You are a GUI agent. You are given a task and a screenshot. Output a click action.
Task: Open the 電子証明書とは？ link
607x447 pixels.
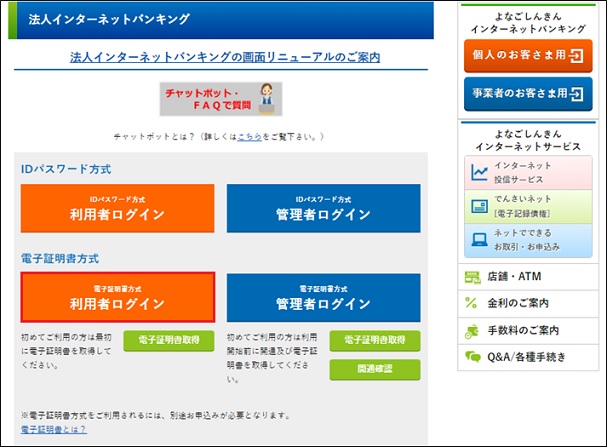(53, 429)
